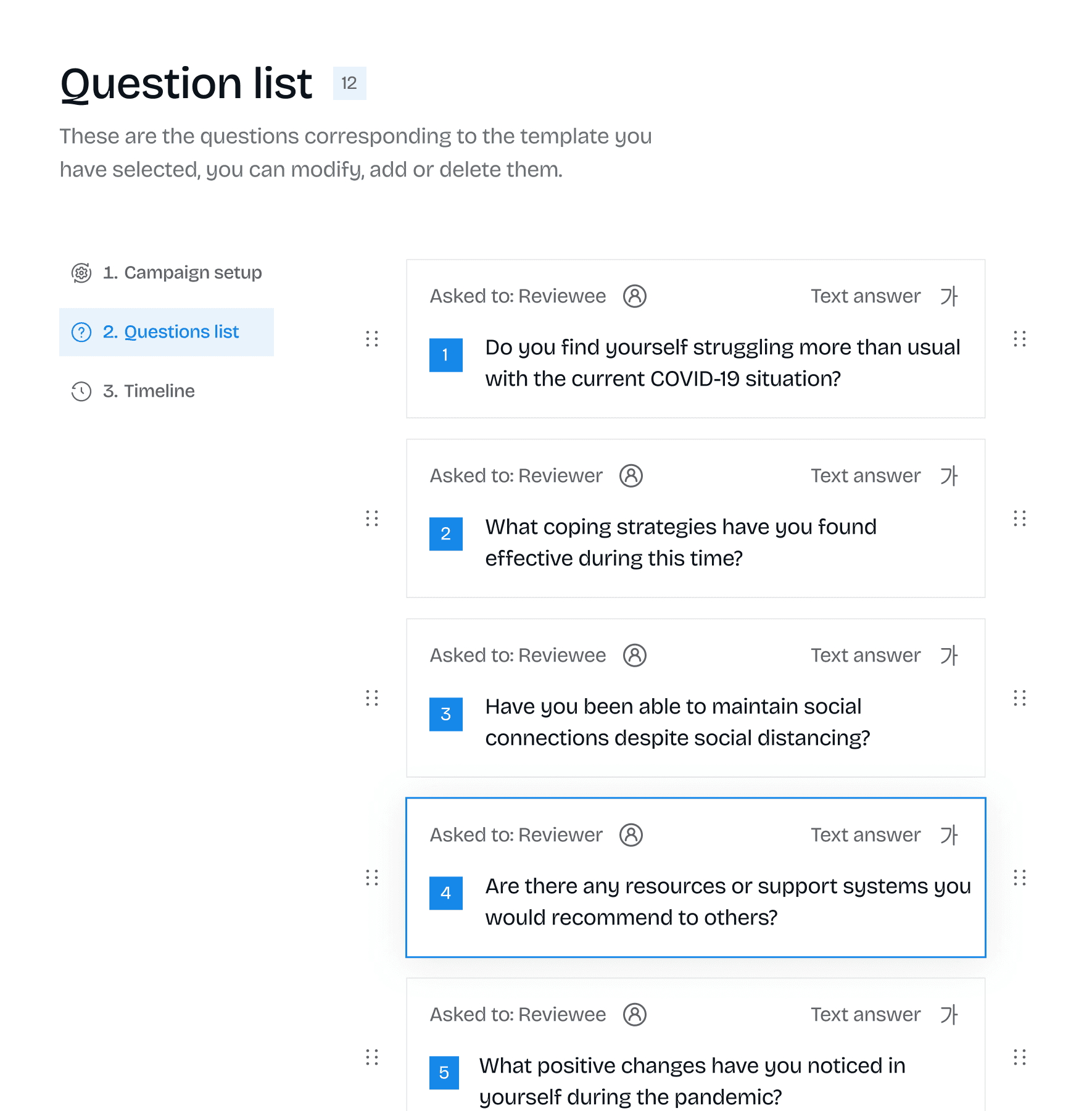Viewport: 1092px width, 1111px height.
Task: Click the person icon on question 5
Action: tap(636, 1014)
